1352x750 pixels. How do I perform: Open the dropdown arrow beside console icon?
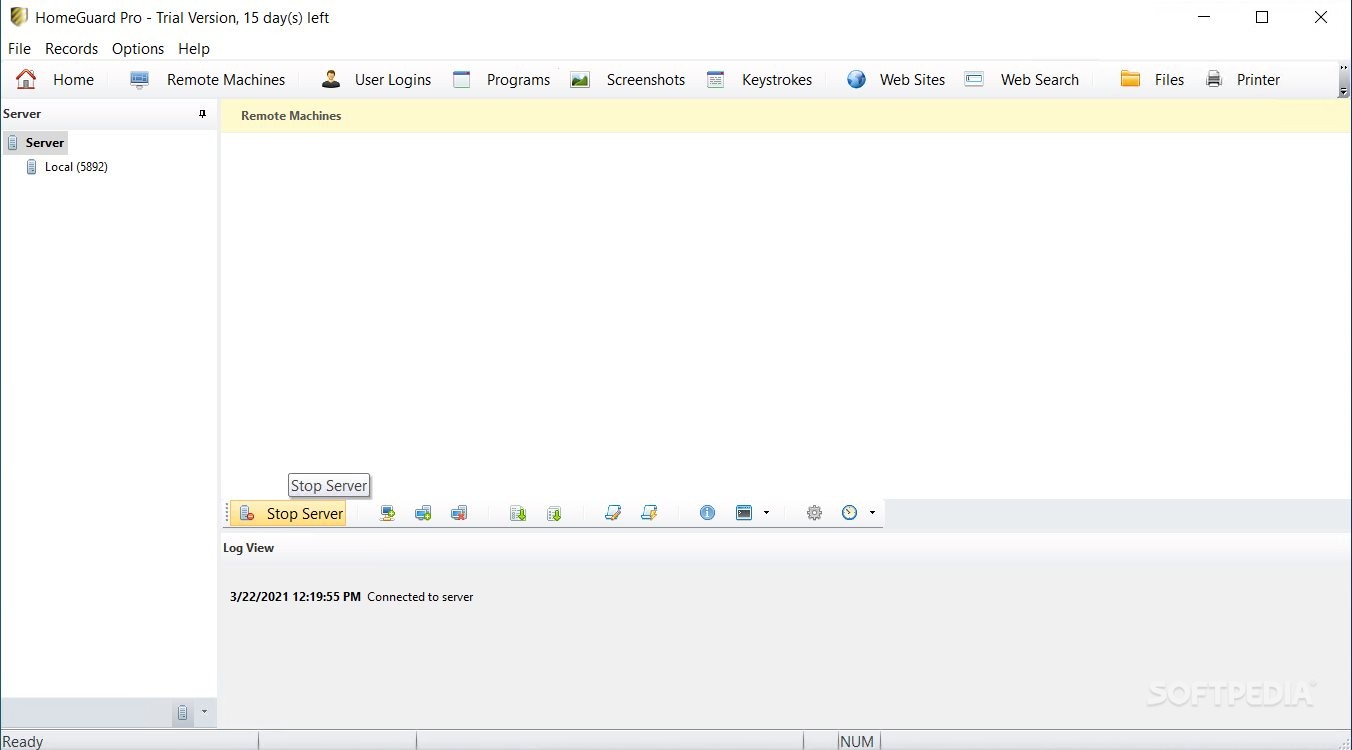(x=766, y=513)
